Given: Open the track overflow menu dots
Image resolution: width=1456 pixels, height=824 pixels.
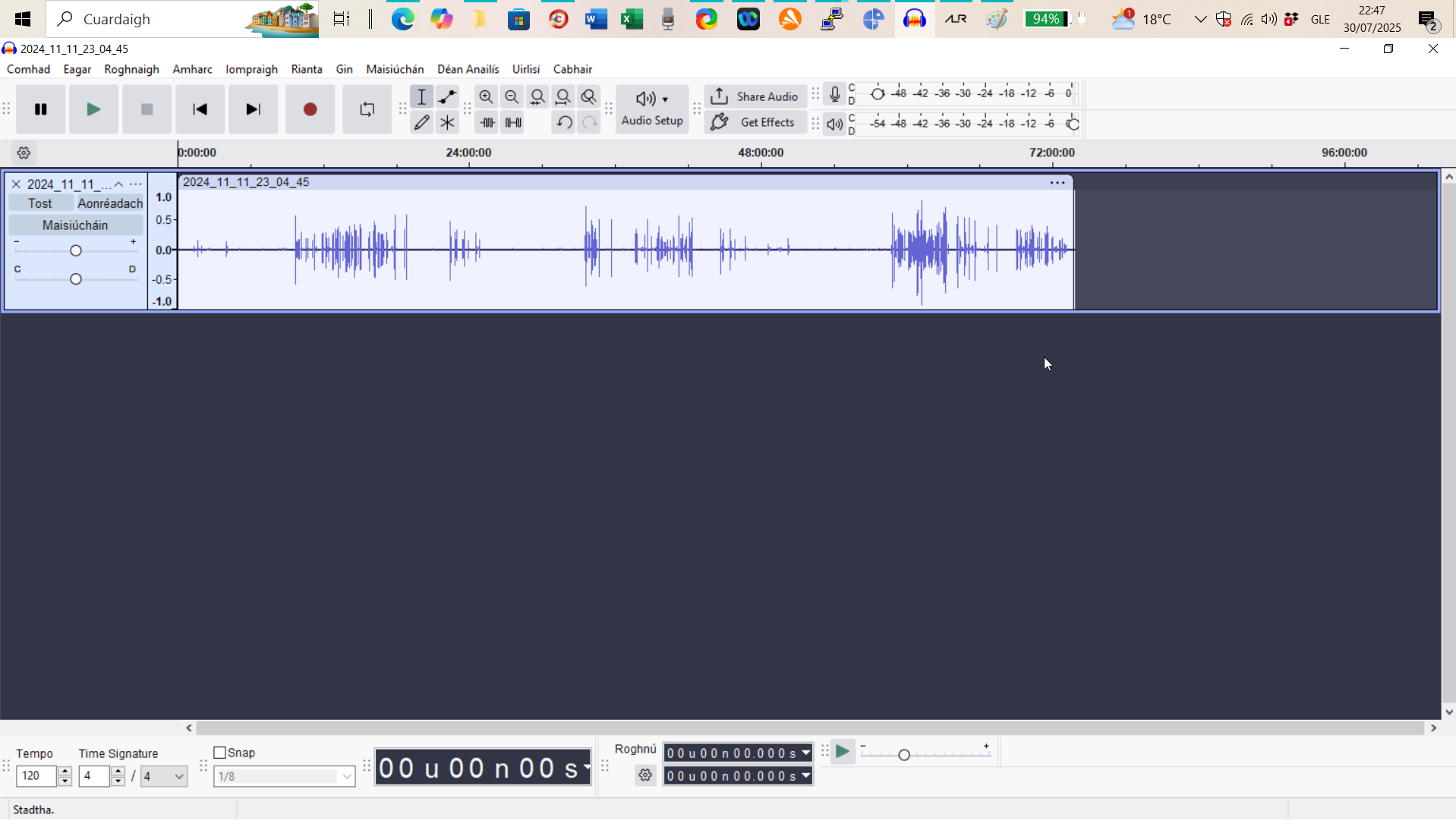Looking at the screenshot, I should click(x=136, y=184).
